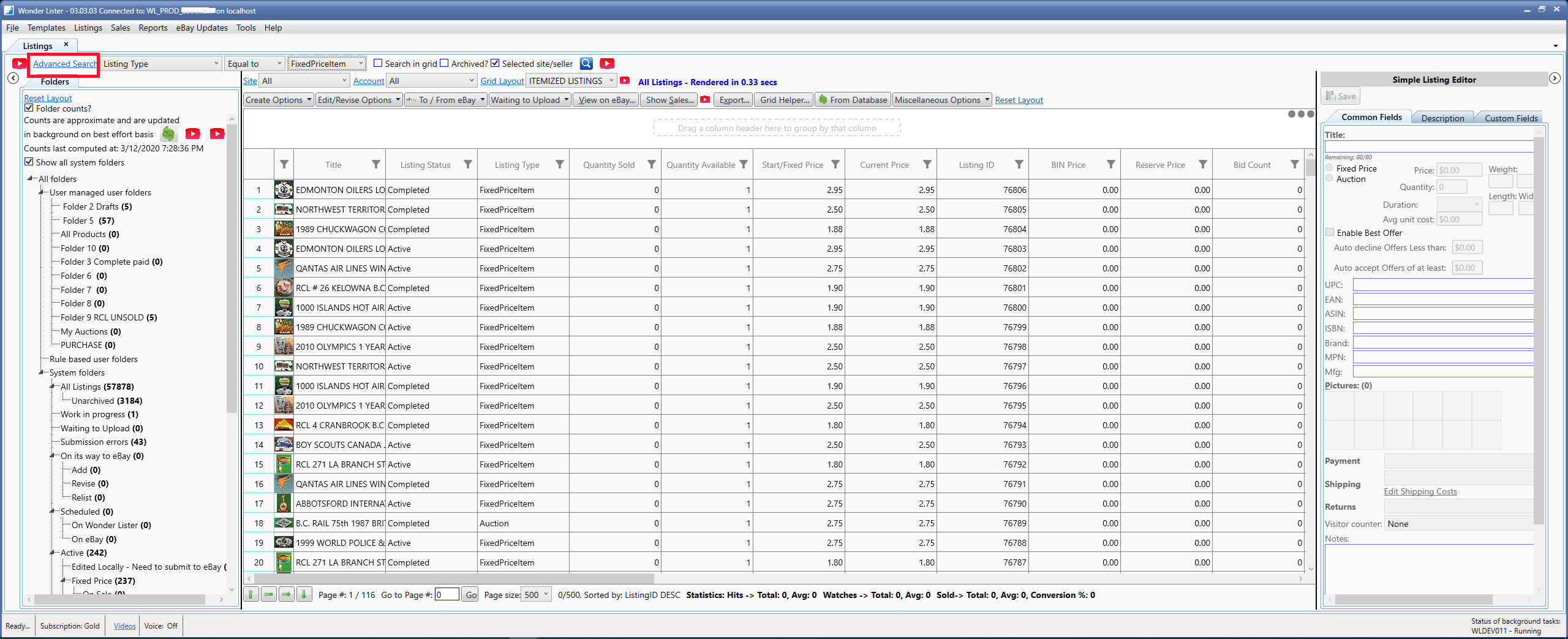Viewport: 1568px width, 639px height.
Task: Collapse the System folders tree node
Action: click(42, 372)
